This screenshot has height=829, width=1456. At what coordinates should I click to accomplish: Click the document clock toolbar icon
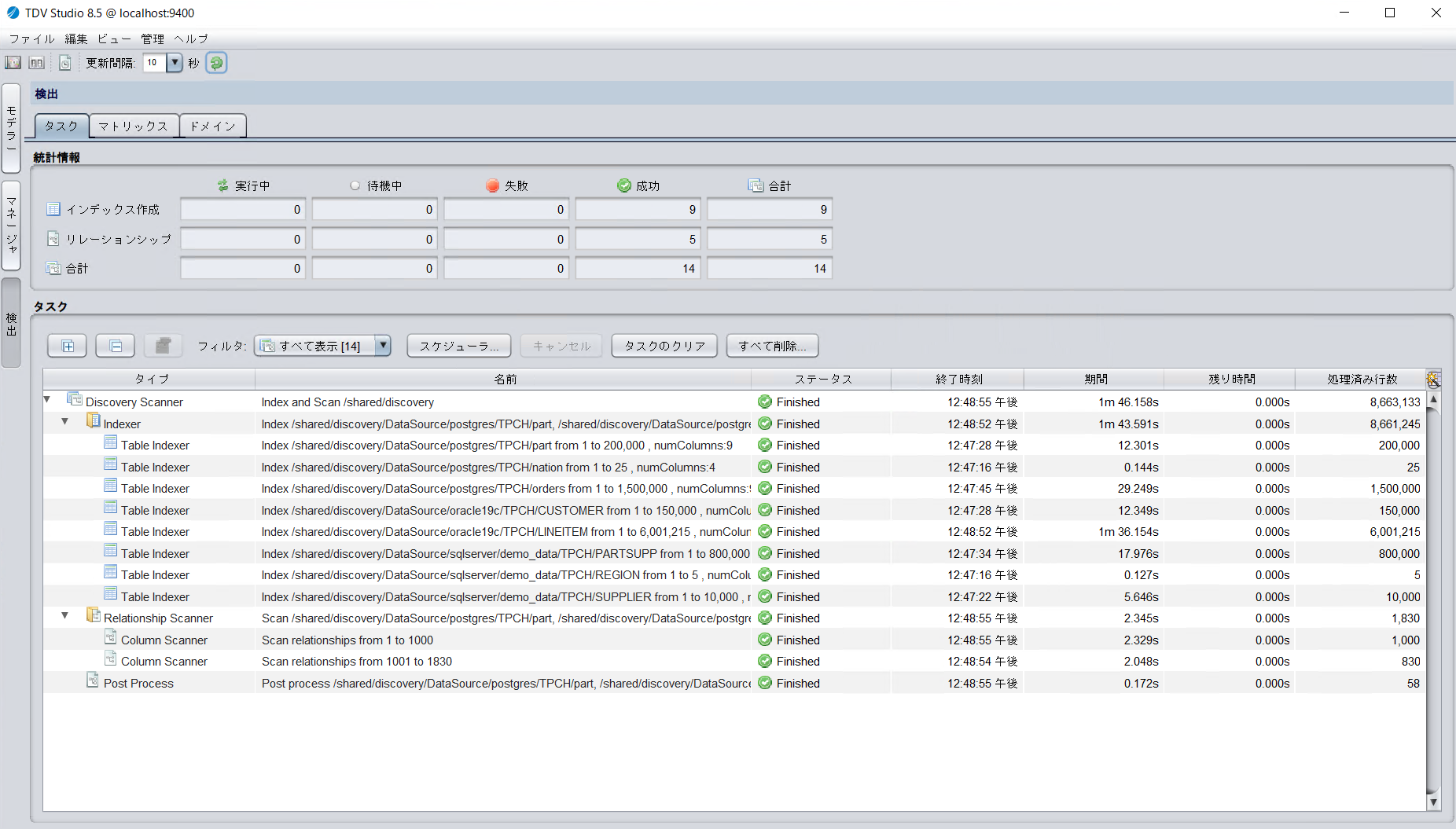[x=65, y=63]
